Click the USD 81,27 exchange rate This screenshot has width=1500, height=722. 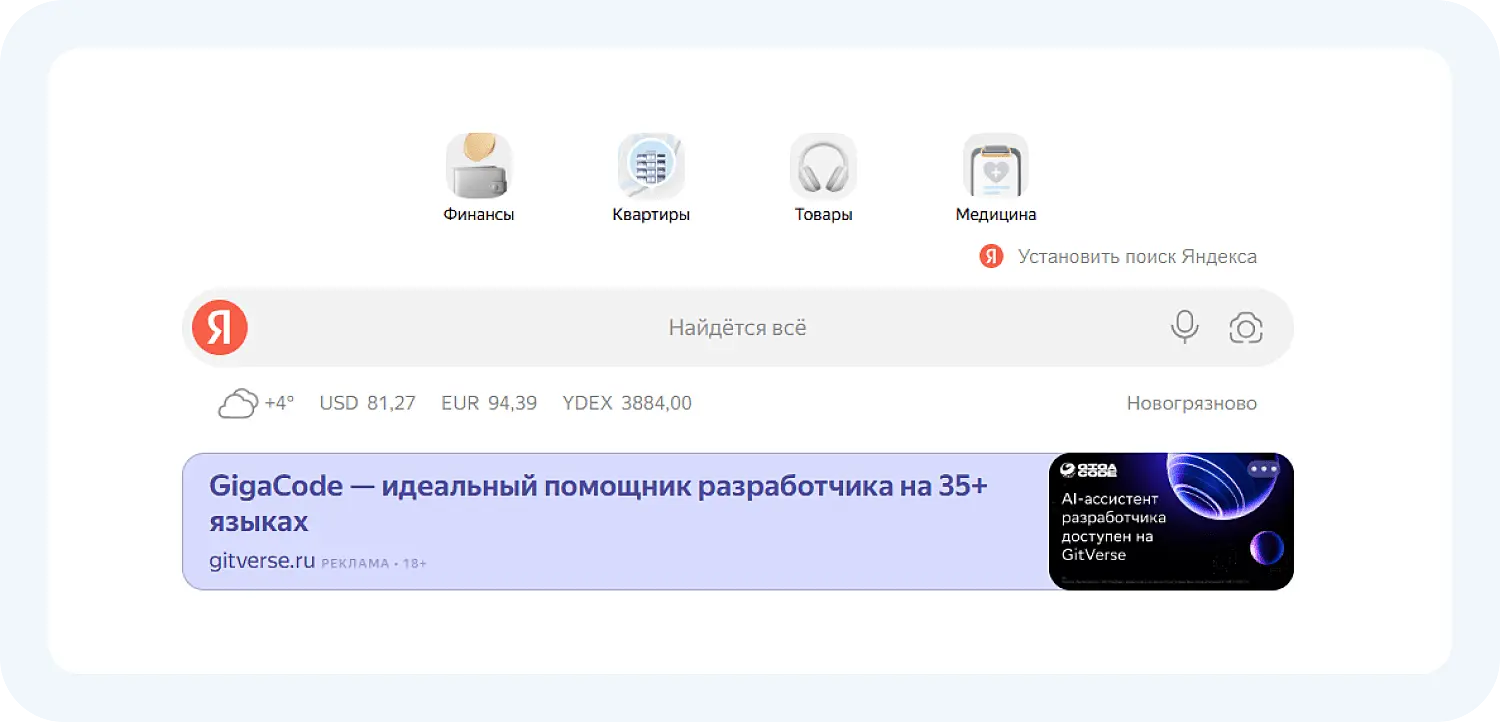[x=367, y=402]
